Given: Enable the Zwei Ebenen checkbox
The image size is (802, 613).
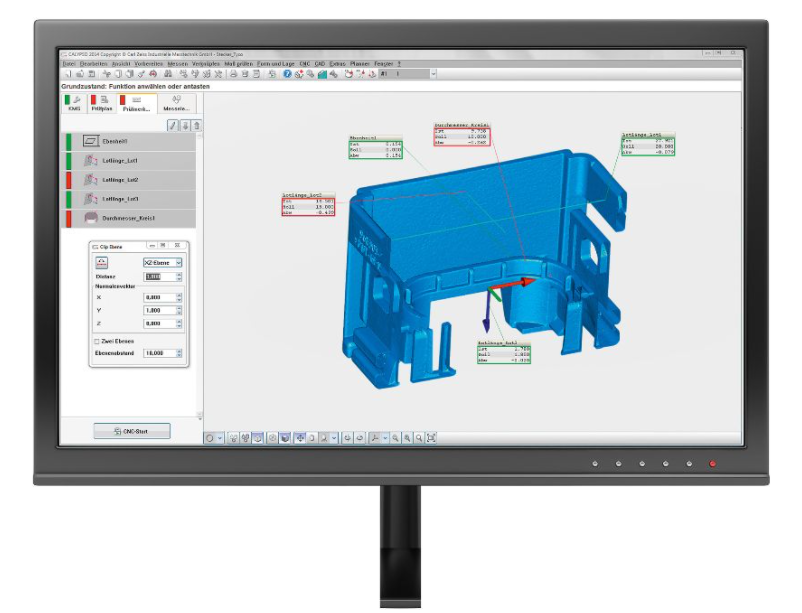Looking at the screenshot, I should click(x=97, y=341).
